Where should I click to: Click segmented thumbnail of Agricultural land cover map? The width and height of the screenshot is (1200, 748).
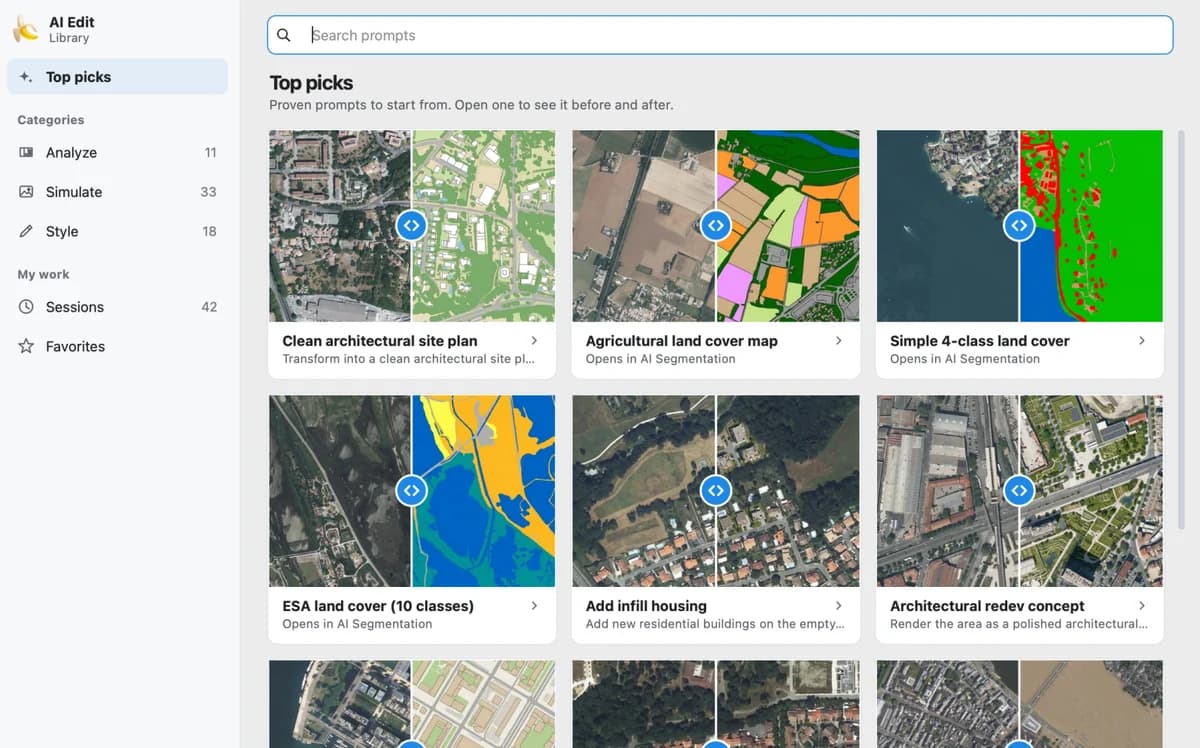(x=788, y=226)
